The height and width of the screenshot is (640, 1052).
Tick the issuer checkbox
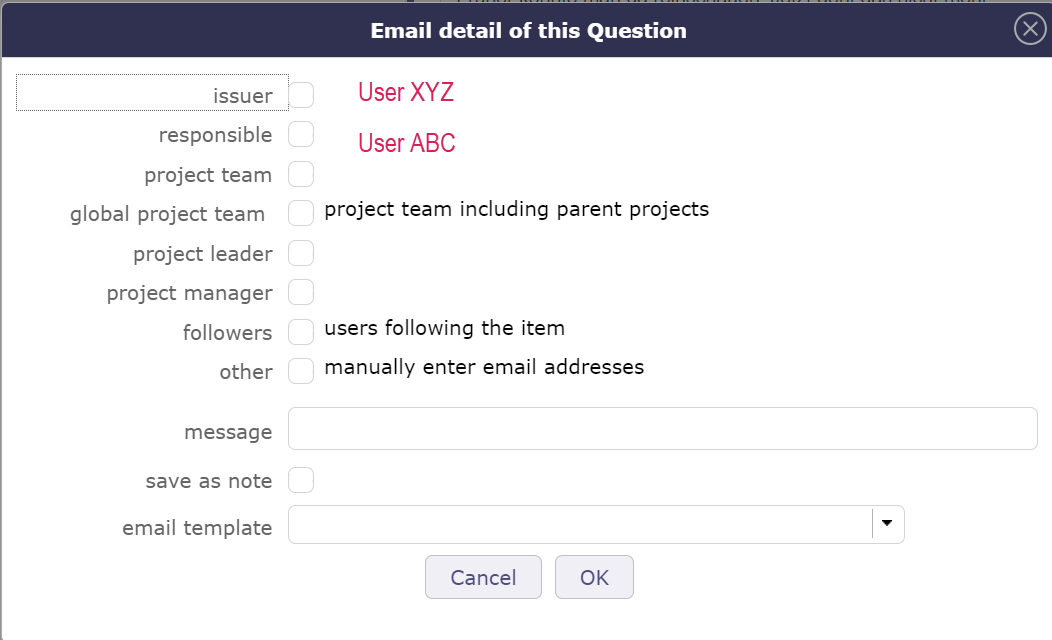301,95
